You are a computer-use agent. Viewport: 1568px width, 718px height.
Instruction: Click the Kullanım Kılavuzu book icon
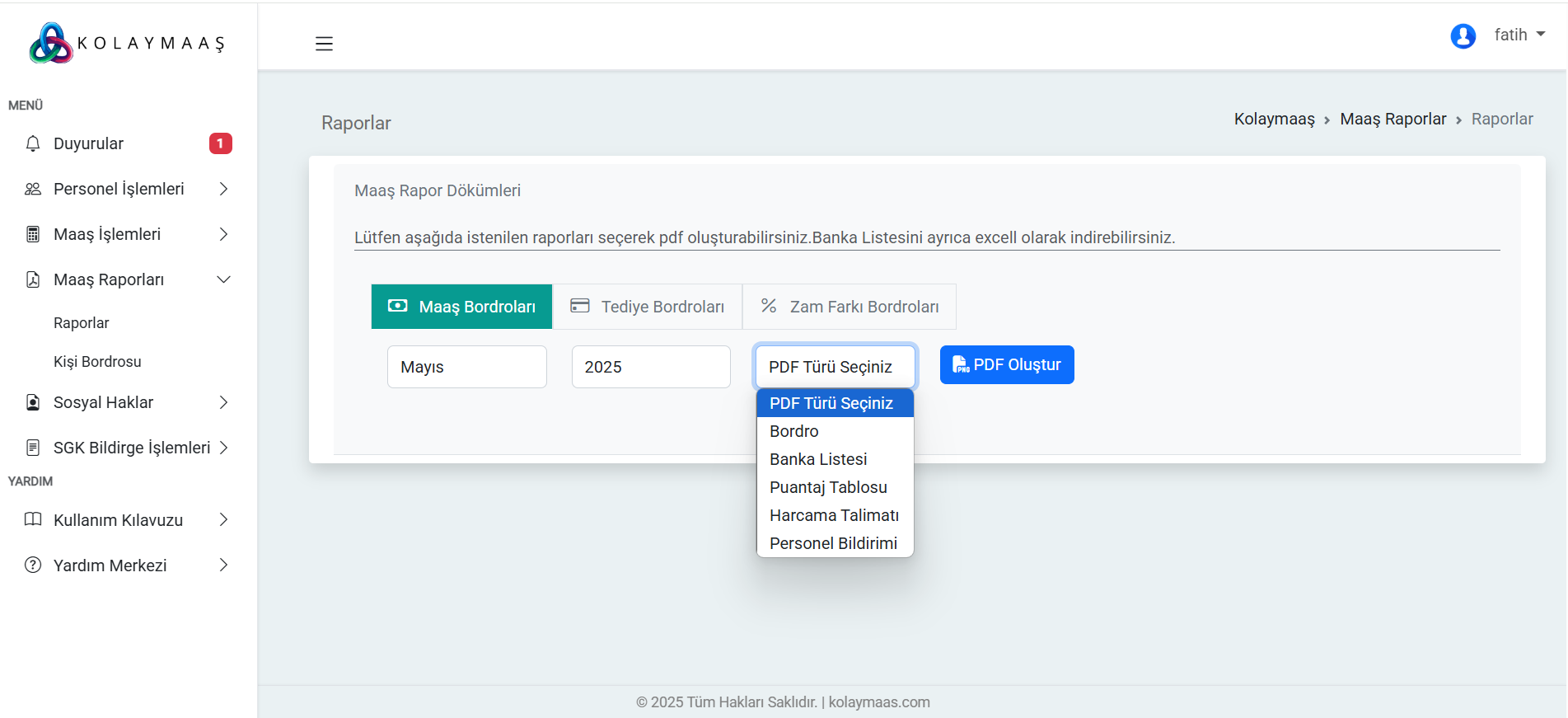(x=33, y=520)
